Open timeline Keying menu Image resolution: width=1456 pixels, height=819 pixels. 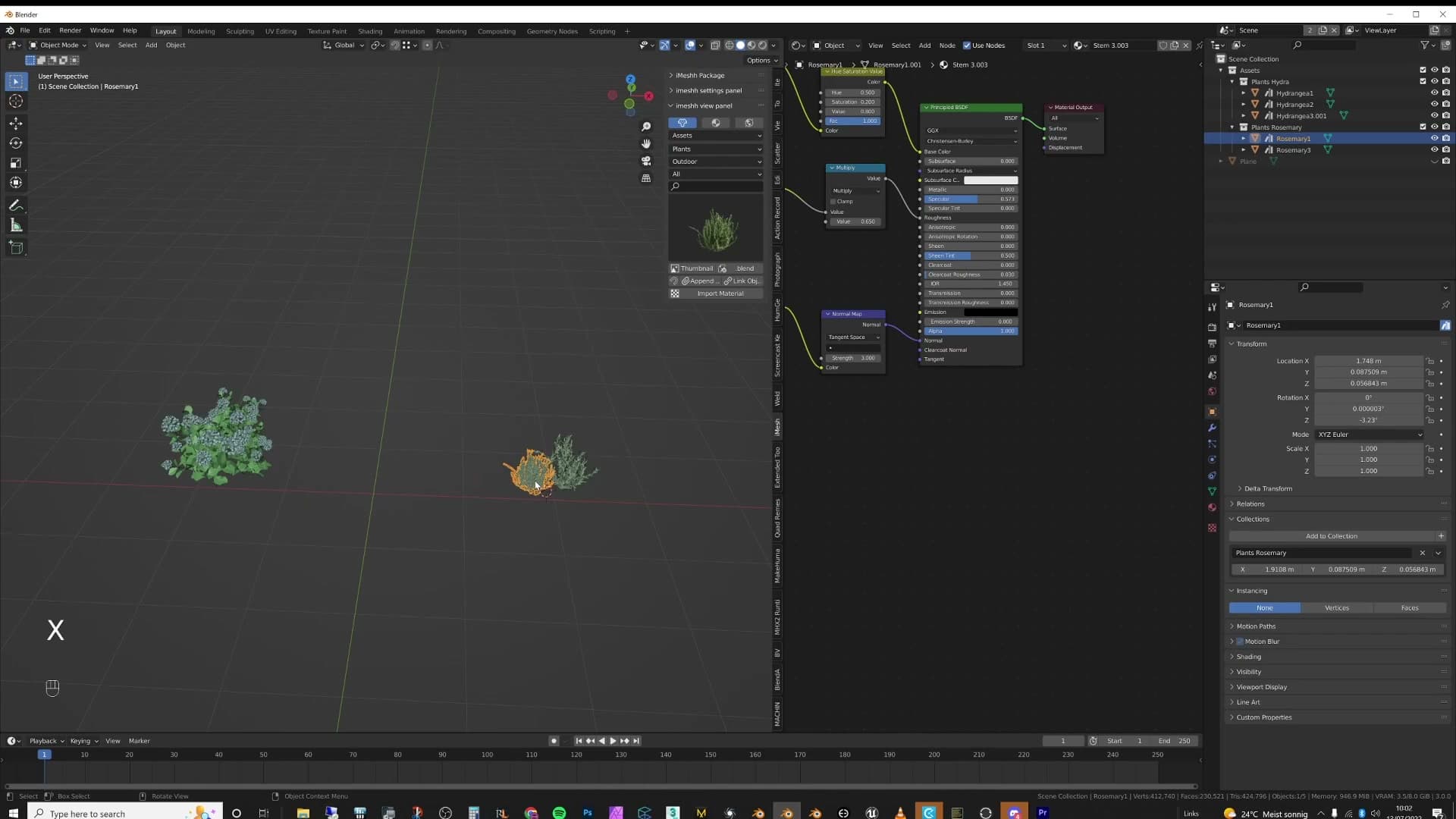[x=83, y=741]
